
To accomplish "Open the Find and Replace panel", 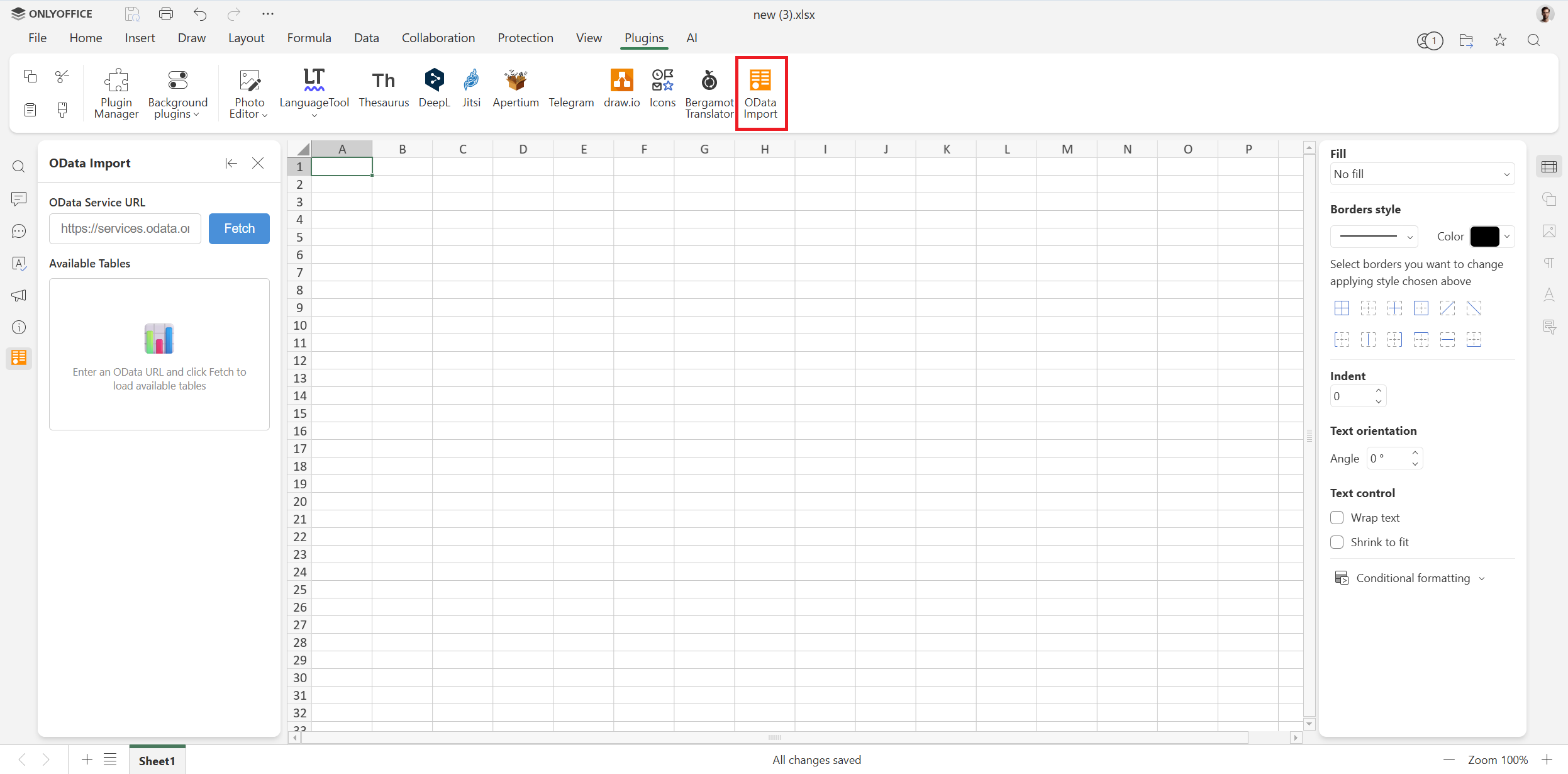I will click(19, 166).
